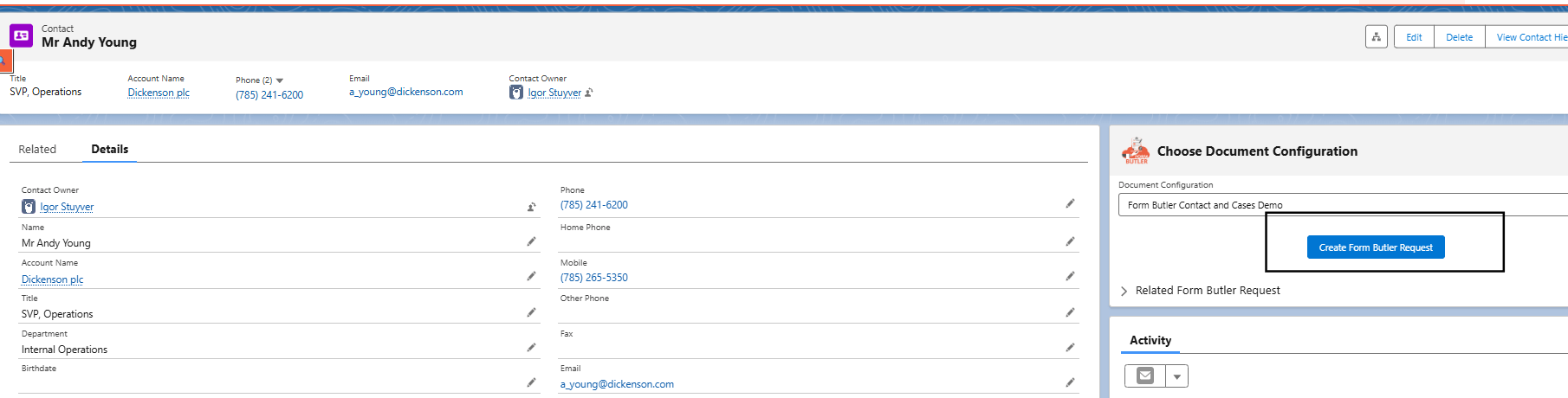Screen dimensions: 1568x398
Task: Expand the Phone (2) dropdown arrow
Action: click(x=279, y=80)
